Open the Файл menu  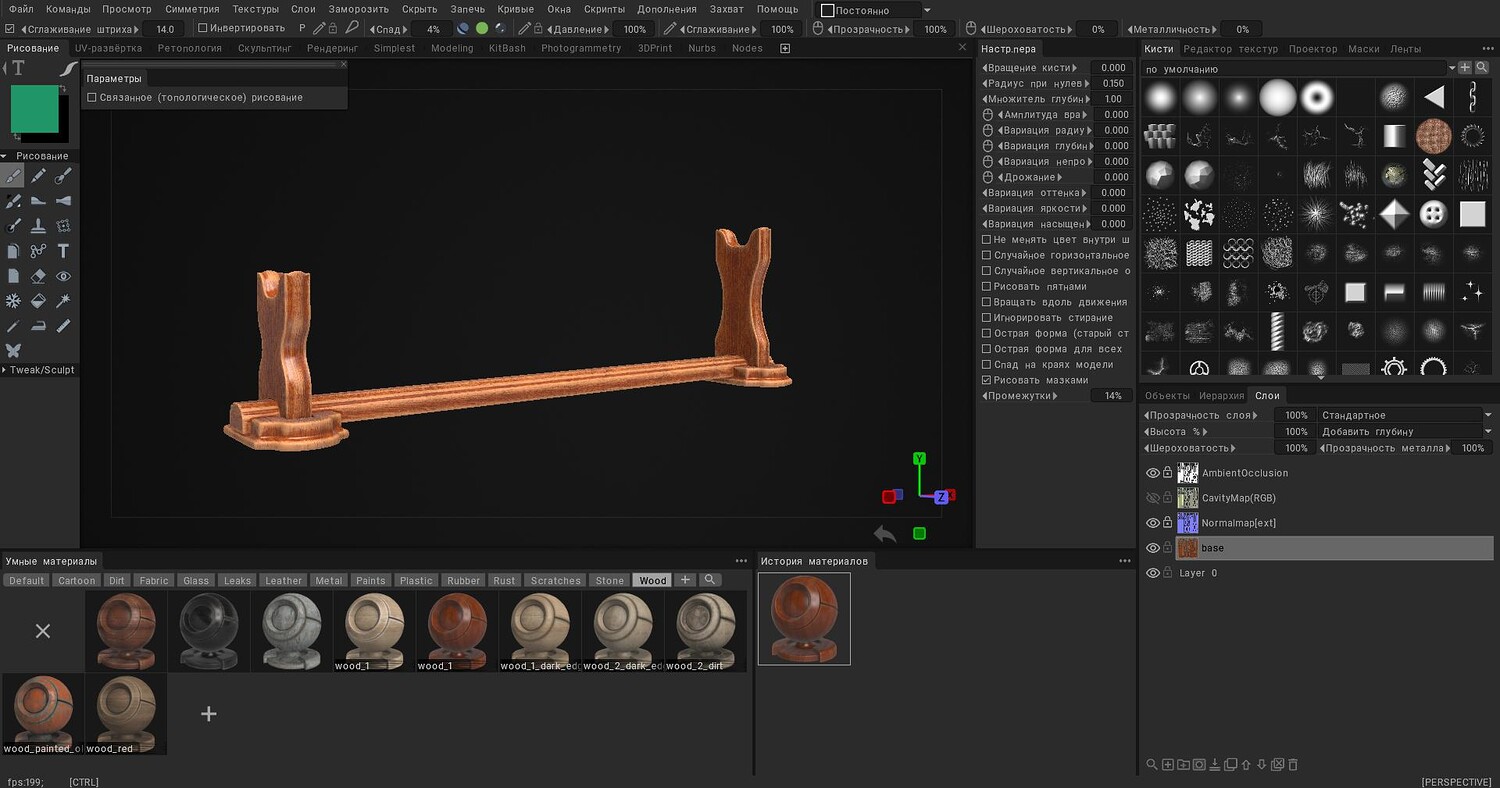click(x=21, y=9)
